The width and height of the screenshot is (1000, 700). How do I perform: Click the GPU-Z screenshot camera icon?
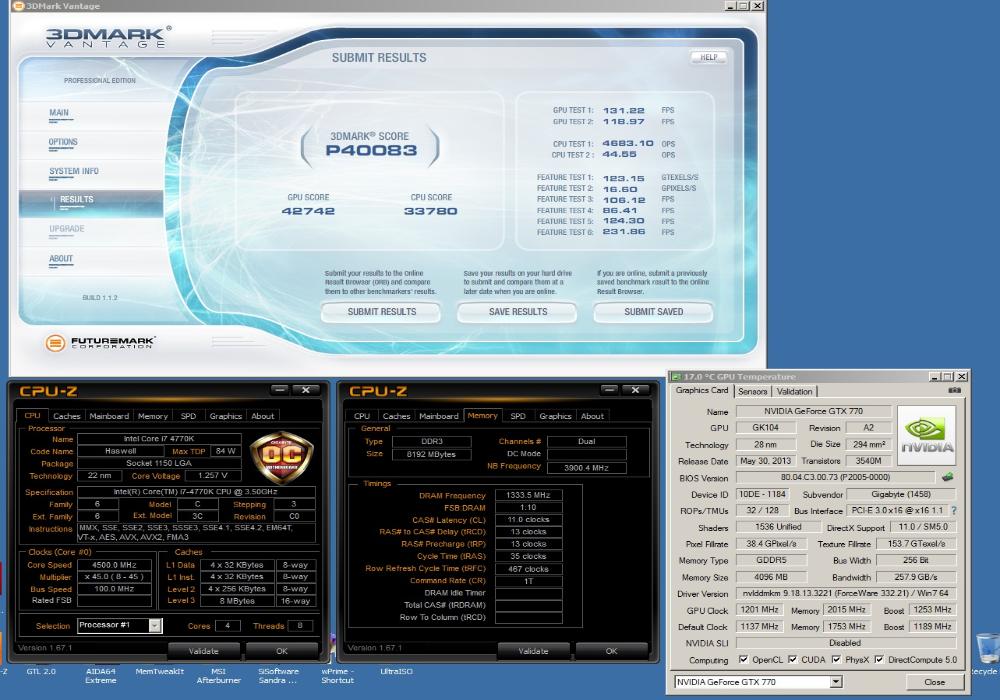(954, 390)
